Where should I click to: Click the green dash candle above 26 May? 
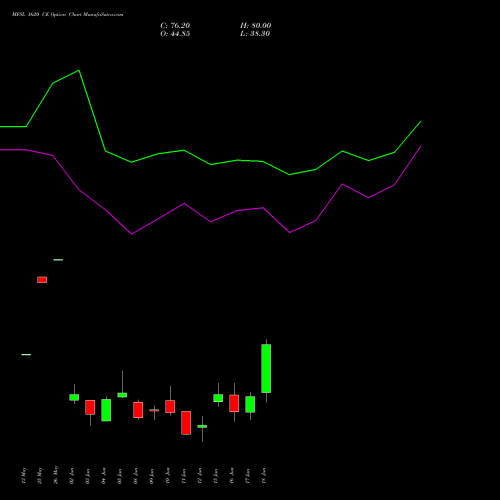58,260
